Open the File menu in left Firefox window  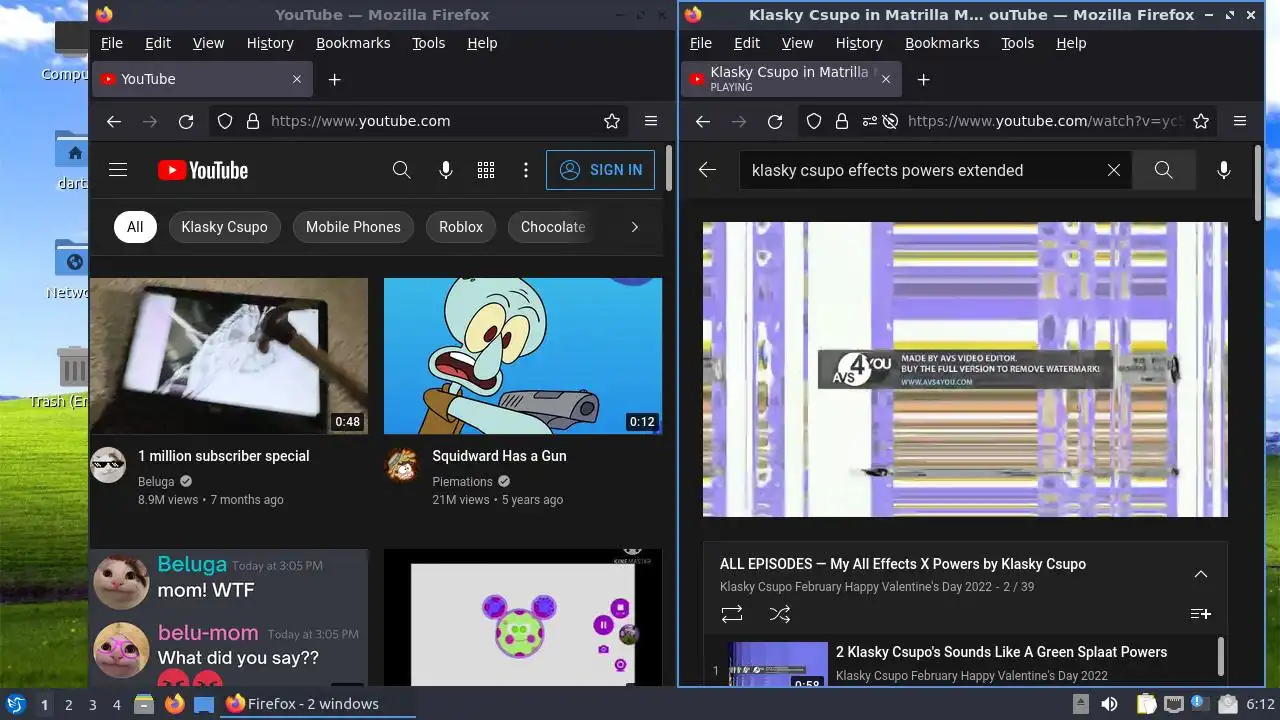point(112,43)
